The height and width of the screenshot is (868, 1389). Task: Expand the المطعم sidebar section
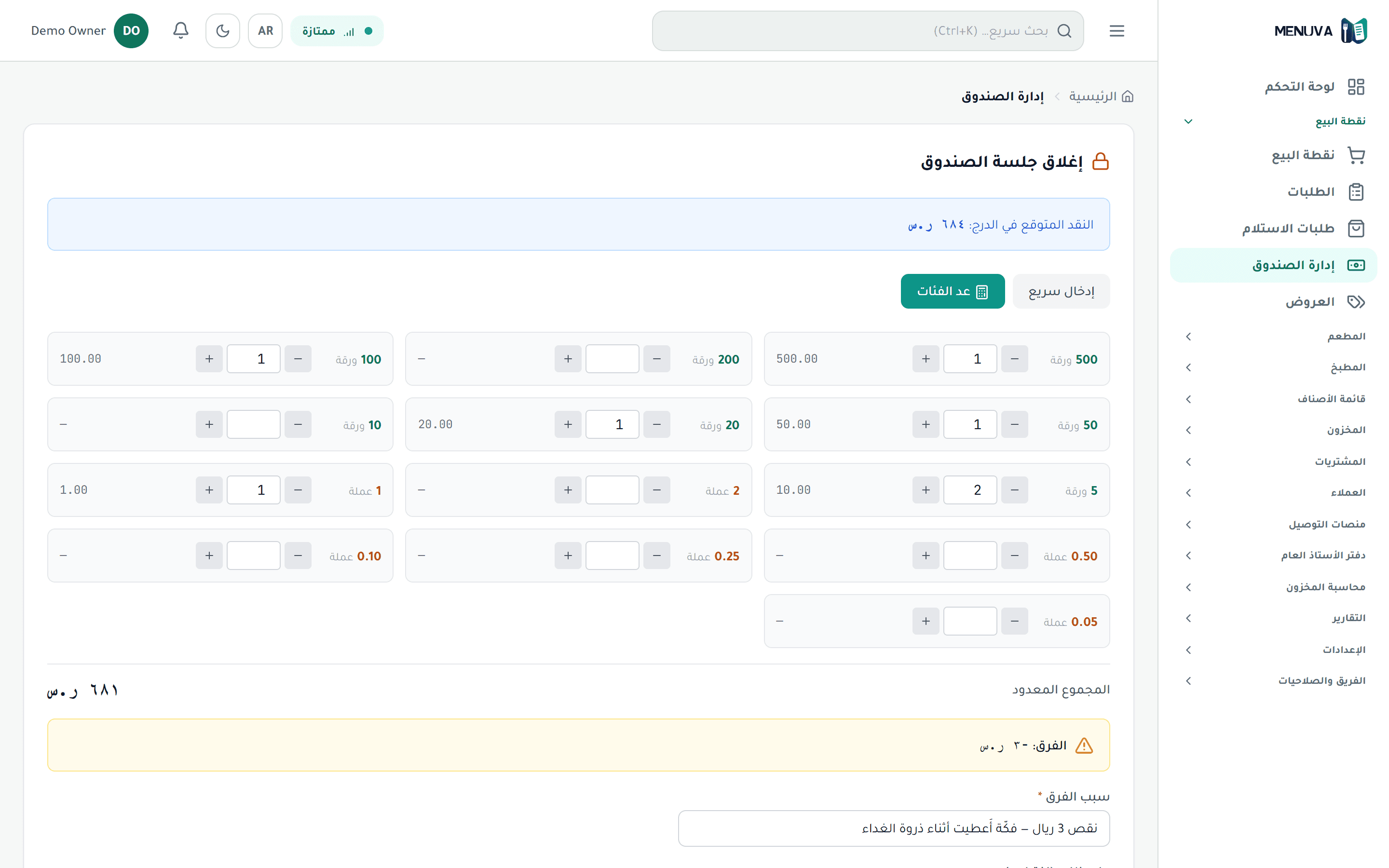tap(1274, 337)
